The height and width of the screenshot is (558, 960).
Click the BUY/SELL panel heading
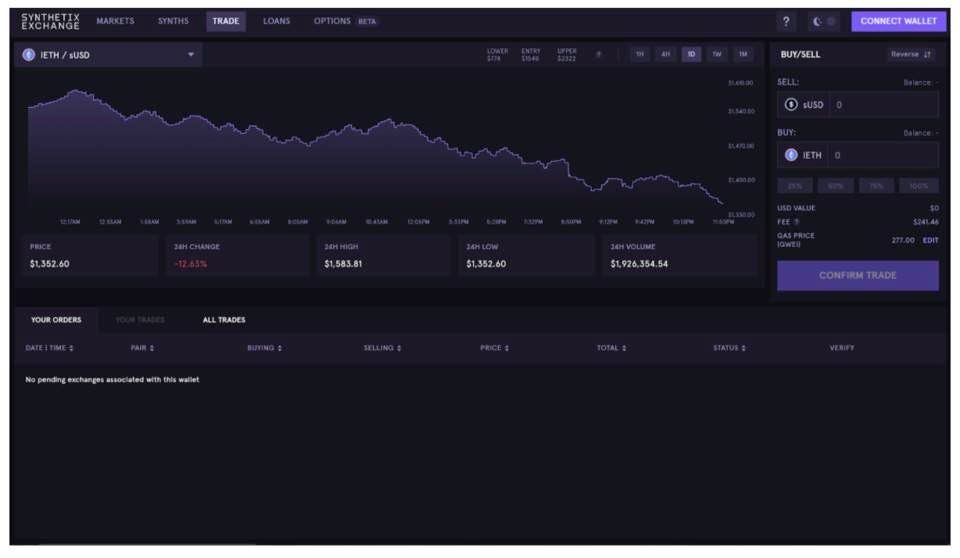[800, 55]
